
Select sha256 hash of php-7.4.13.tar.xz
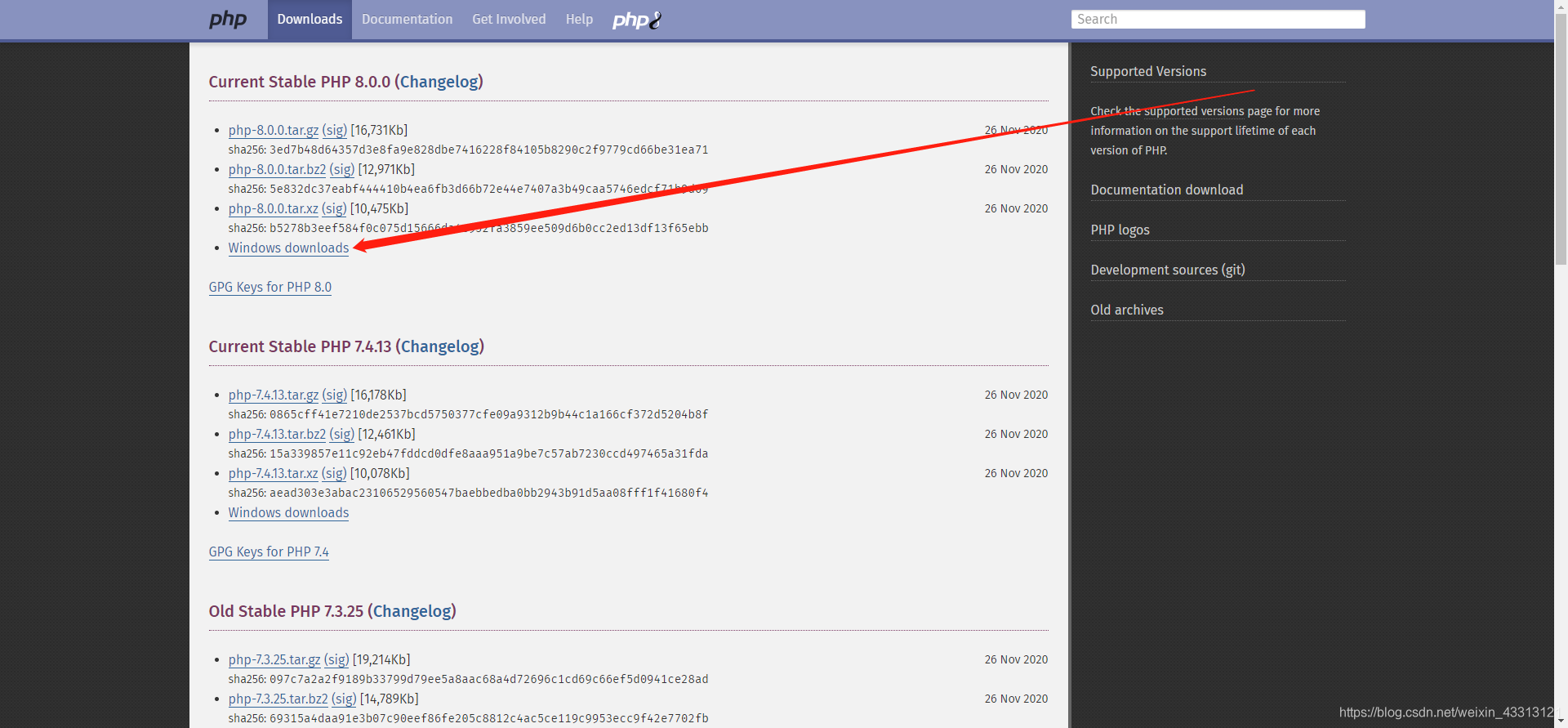(489, 493)
